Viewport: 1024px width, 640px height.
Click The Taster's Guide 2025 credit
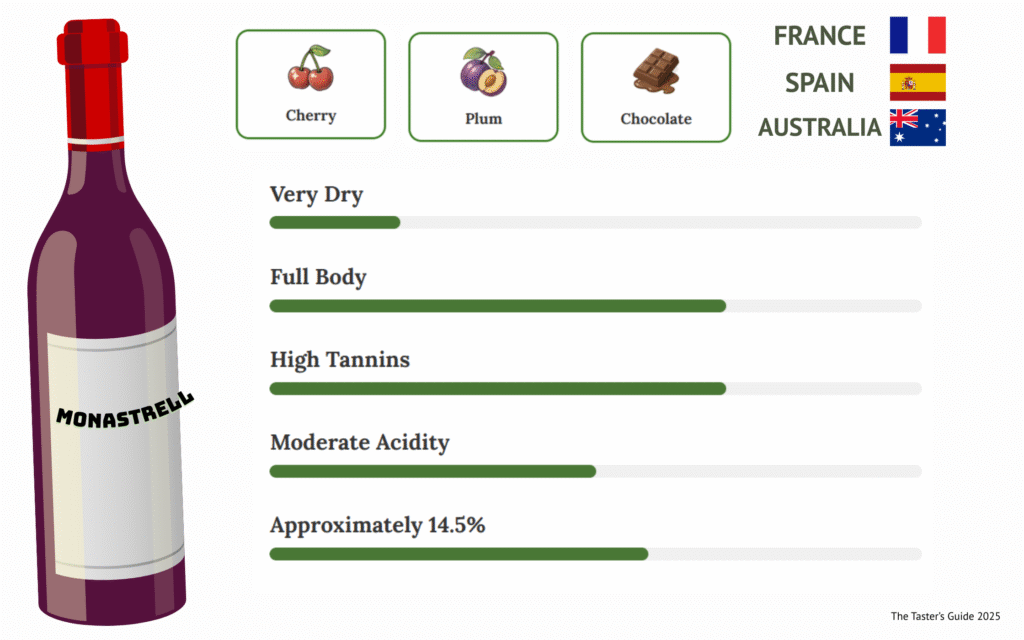945,616
